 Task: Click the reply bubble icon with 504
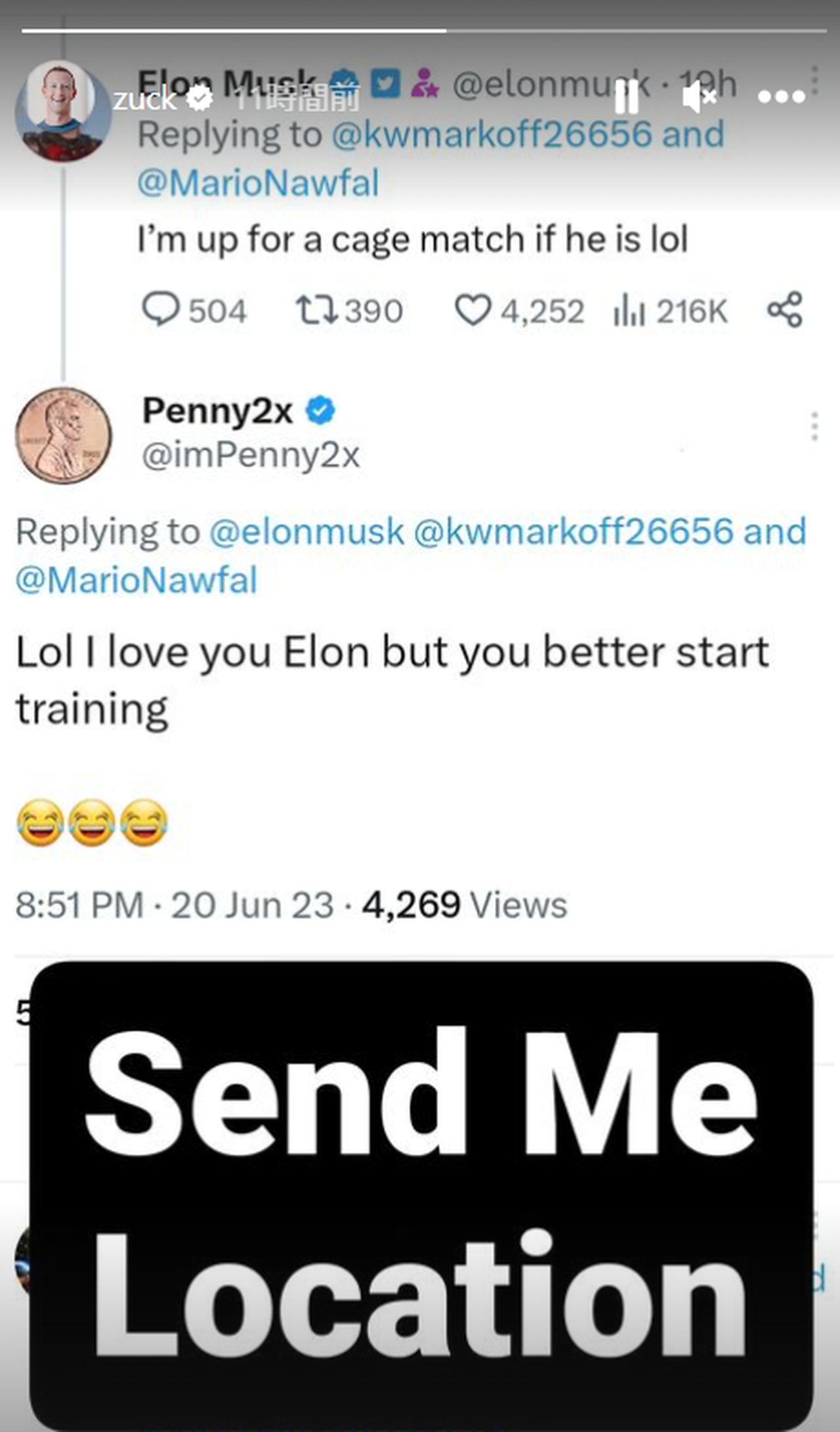(161, 309)
